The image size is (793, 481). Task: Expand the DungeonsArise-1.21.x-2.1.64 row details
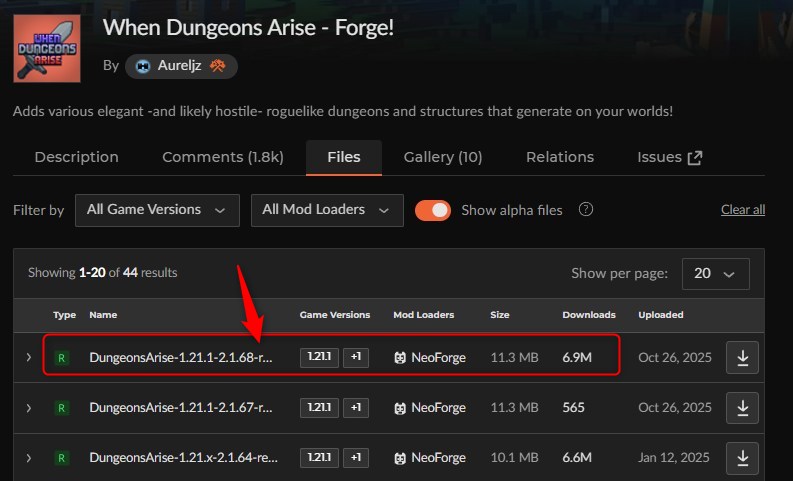29,458
